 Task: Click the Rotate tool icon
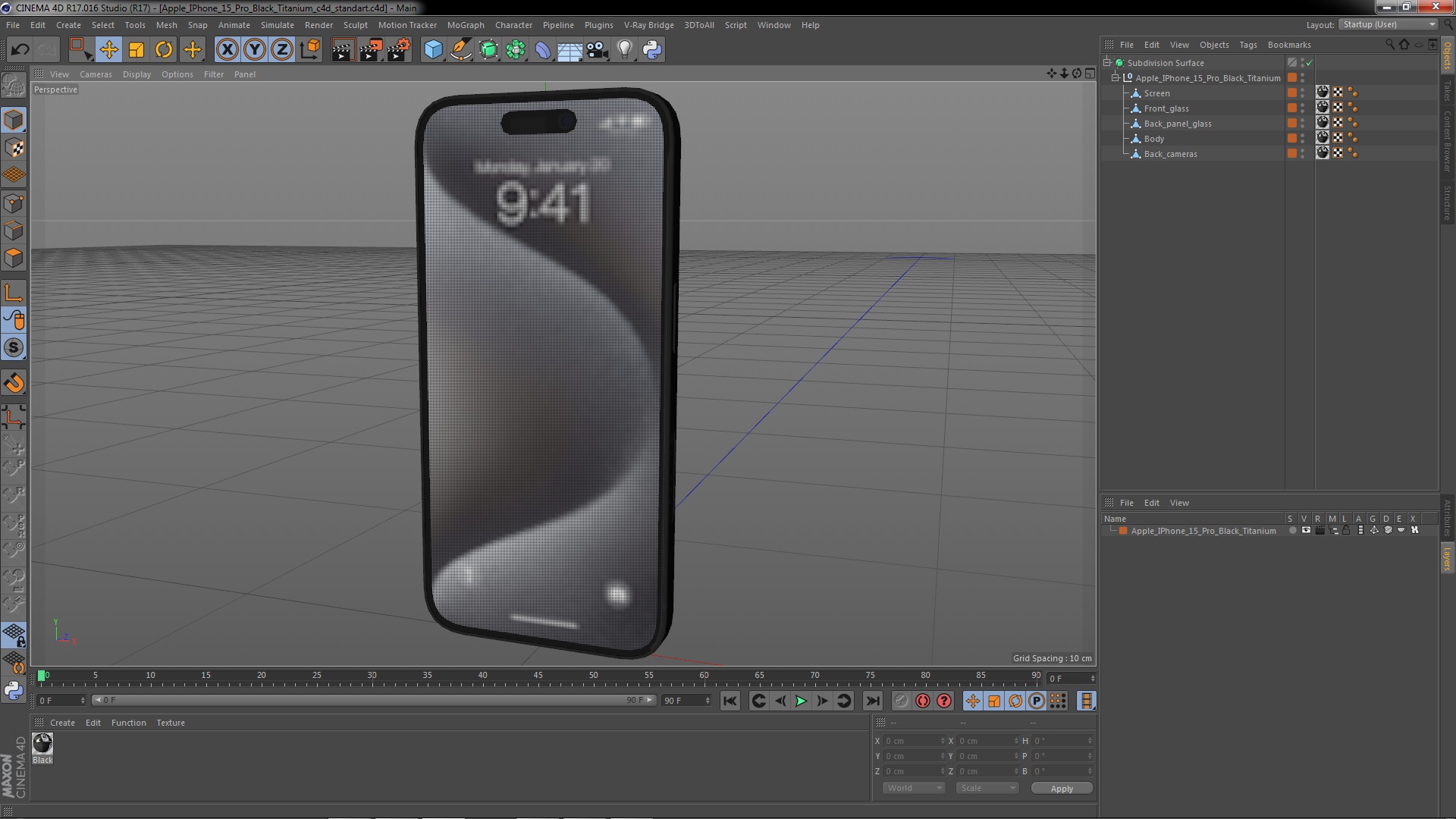pyautogui.click(x=163, y=49)
